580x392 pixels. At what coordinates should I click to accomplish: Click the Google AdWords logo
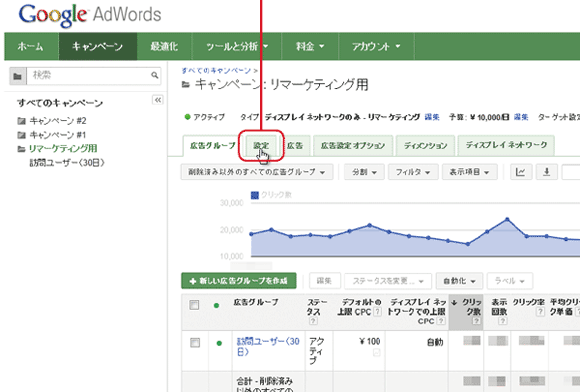[90, 15]
